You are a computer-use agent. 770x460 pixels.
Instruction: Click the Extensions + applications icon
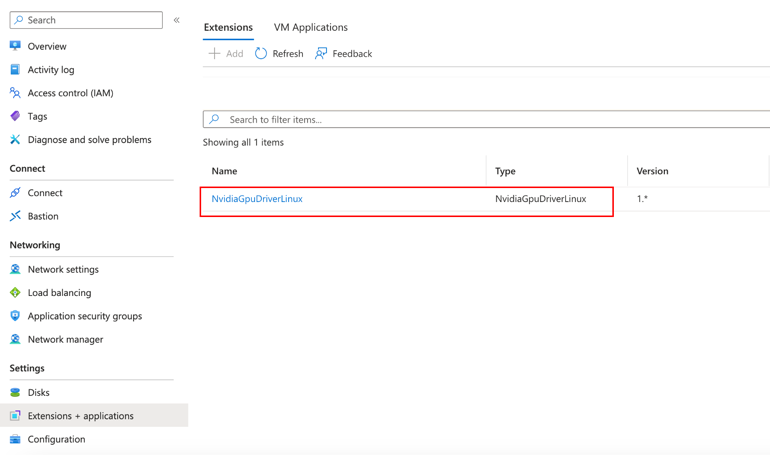pos(15,416)
